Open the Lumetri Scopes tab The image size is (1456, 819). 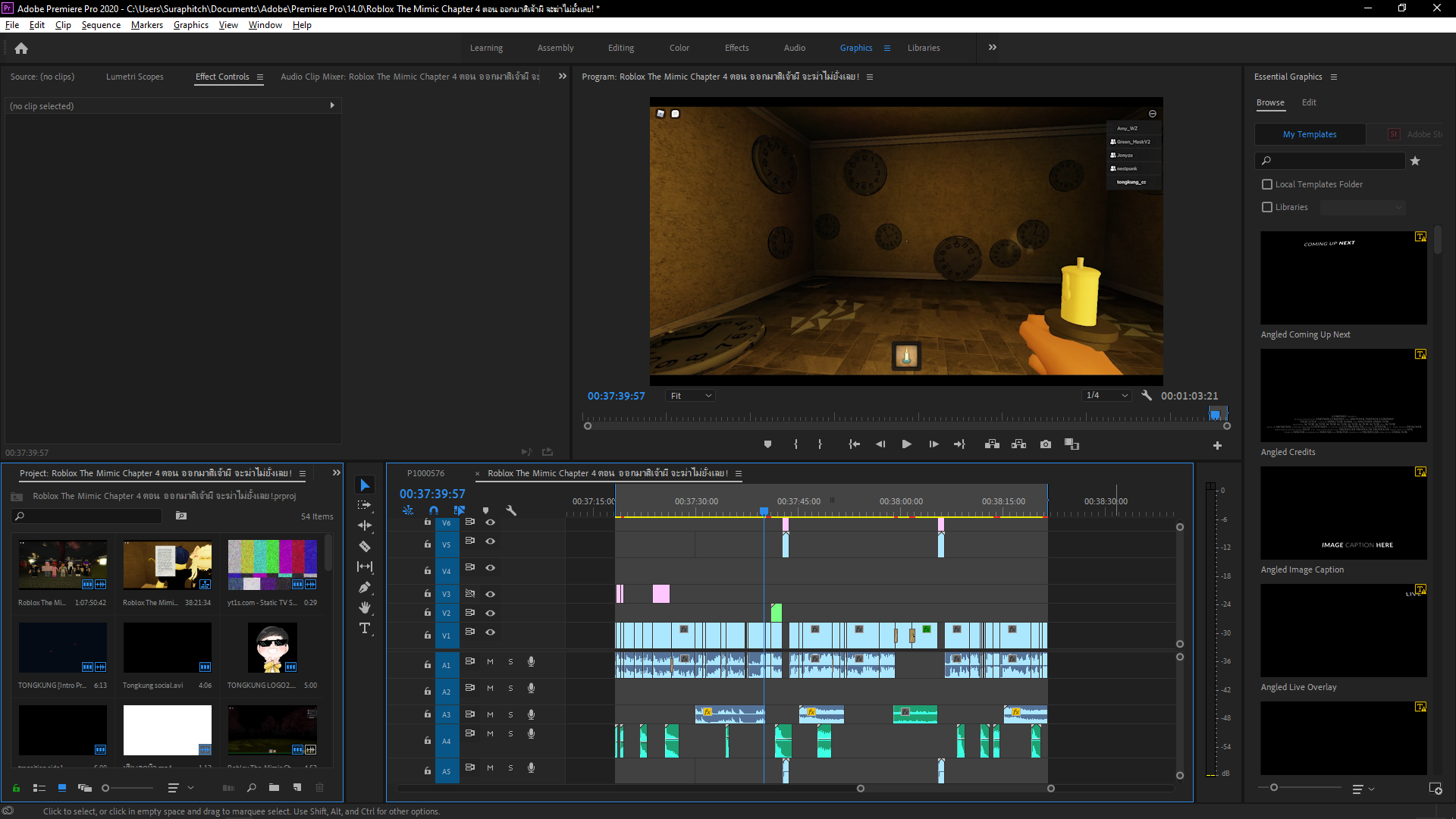pyautogui.click(x=134, y=77)
